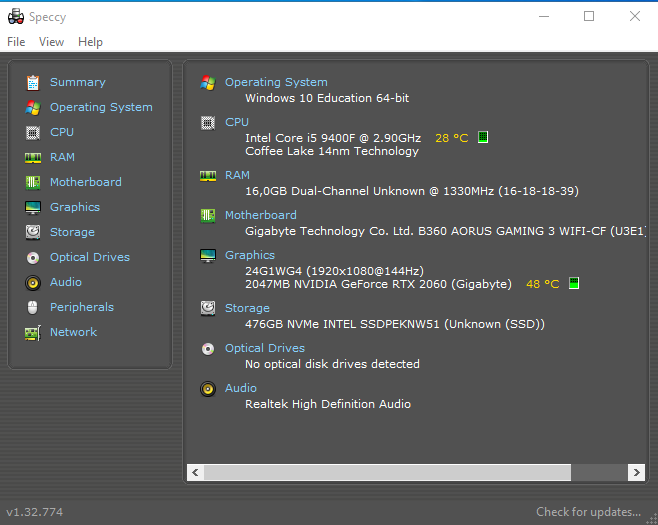This screenshot has height=525, width=658.
Task: Click the Network card icon in sidebar
Action: [33, 333]
